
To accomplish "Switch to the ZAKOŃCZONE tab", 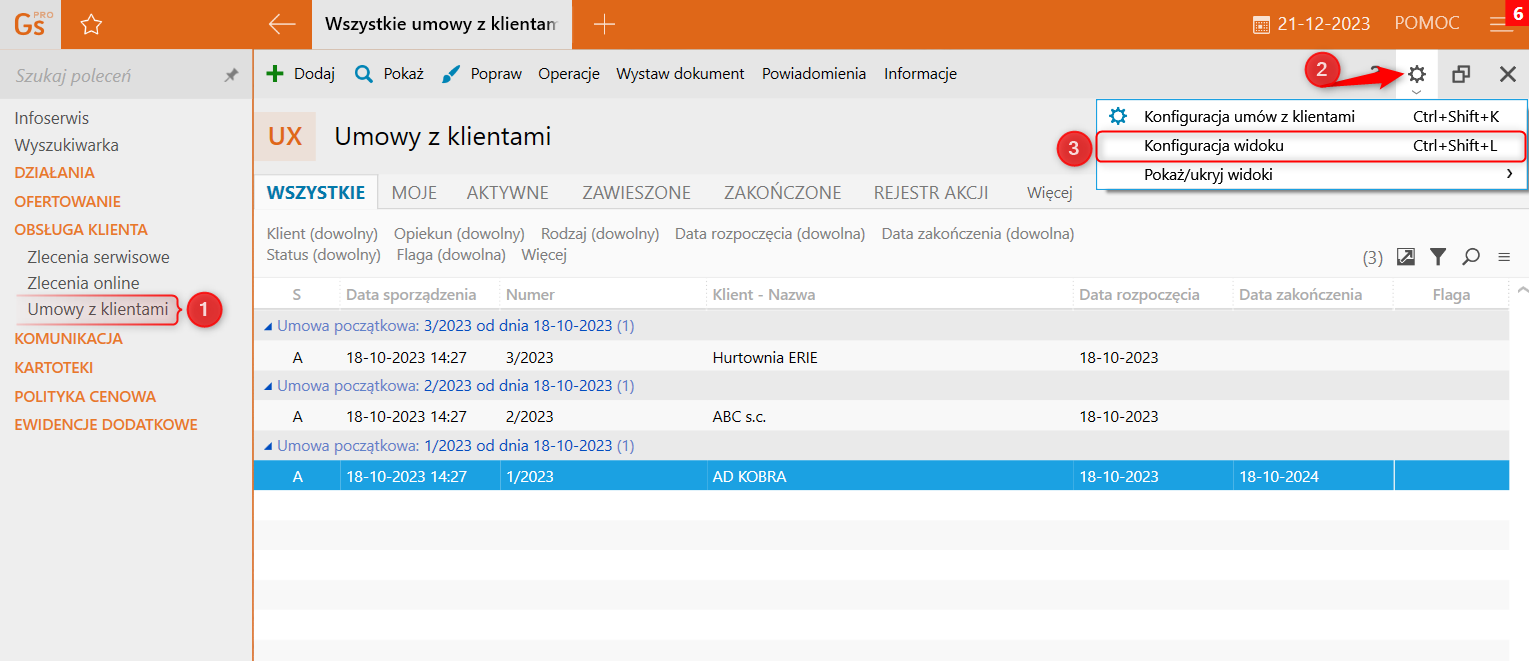I will click(x=782, y=193).
